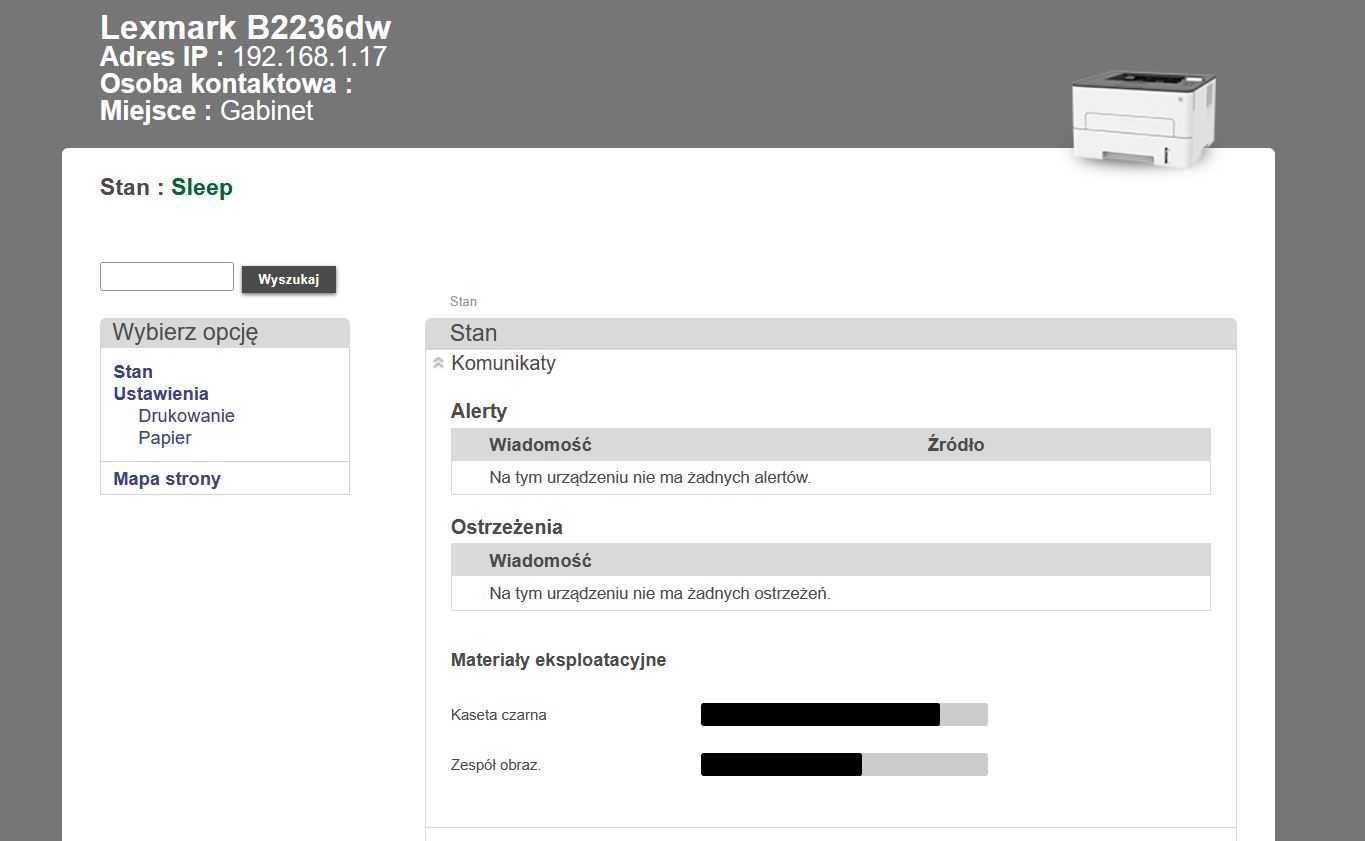Collapse the Komunikaty section chevron
The height and width of the screenshot is (841, 1365).
(x=438, y=364)
